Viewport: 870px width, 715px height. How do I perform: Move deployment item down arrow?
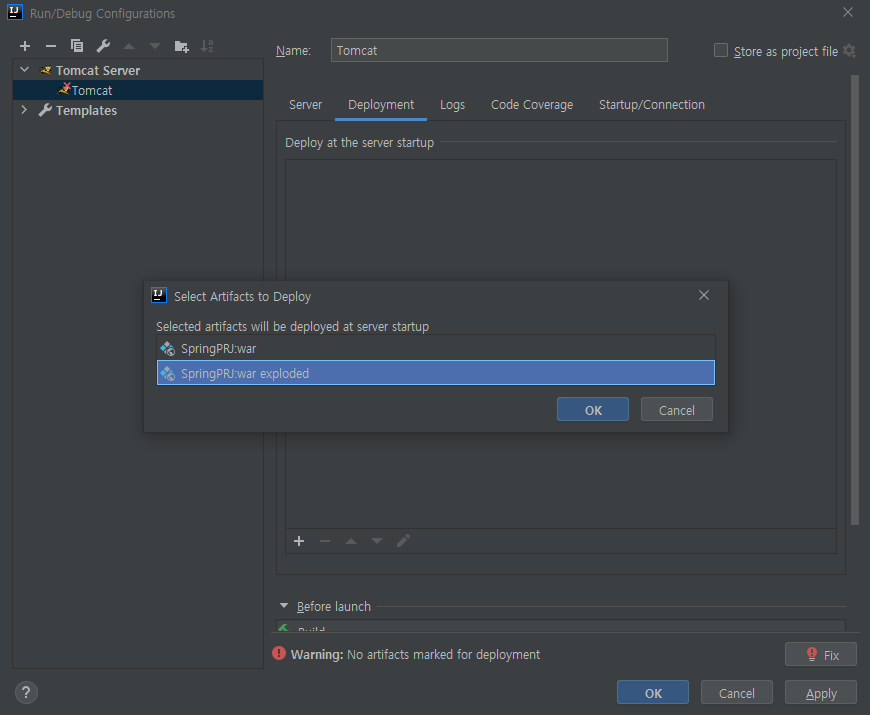(x=377, y=541)
